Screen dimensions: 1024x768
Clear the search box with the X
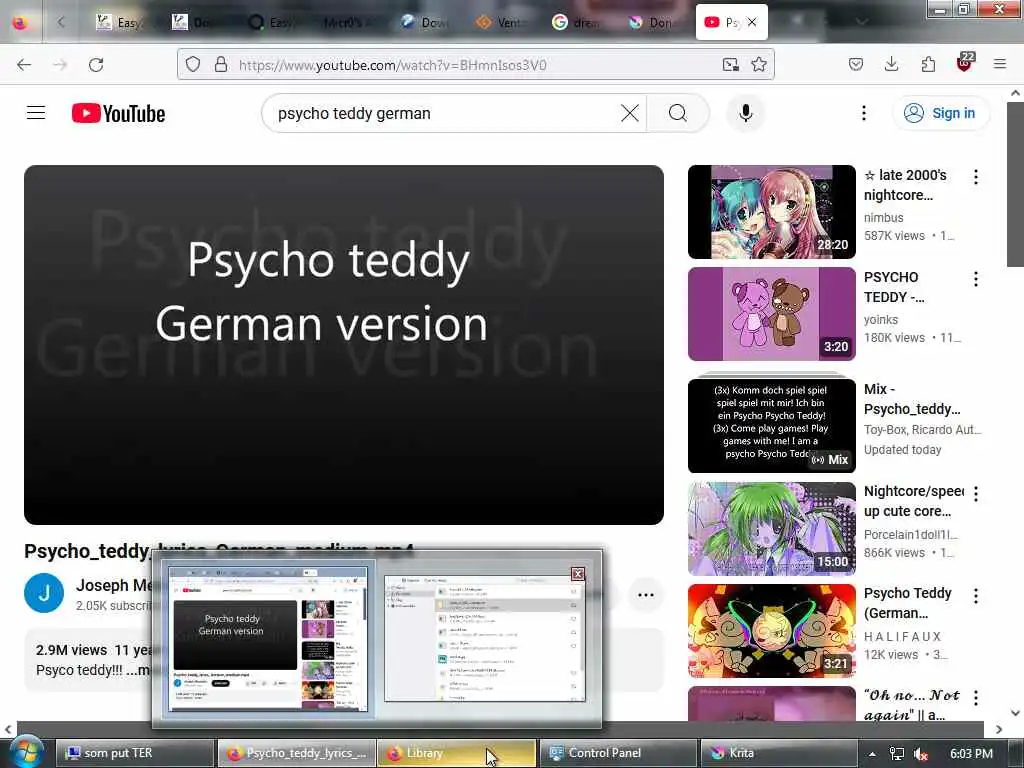click(630, 113)
